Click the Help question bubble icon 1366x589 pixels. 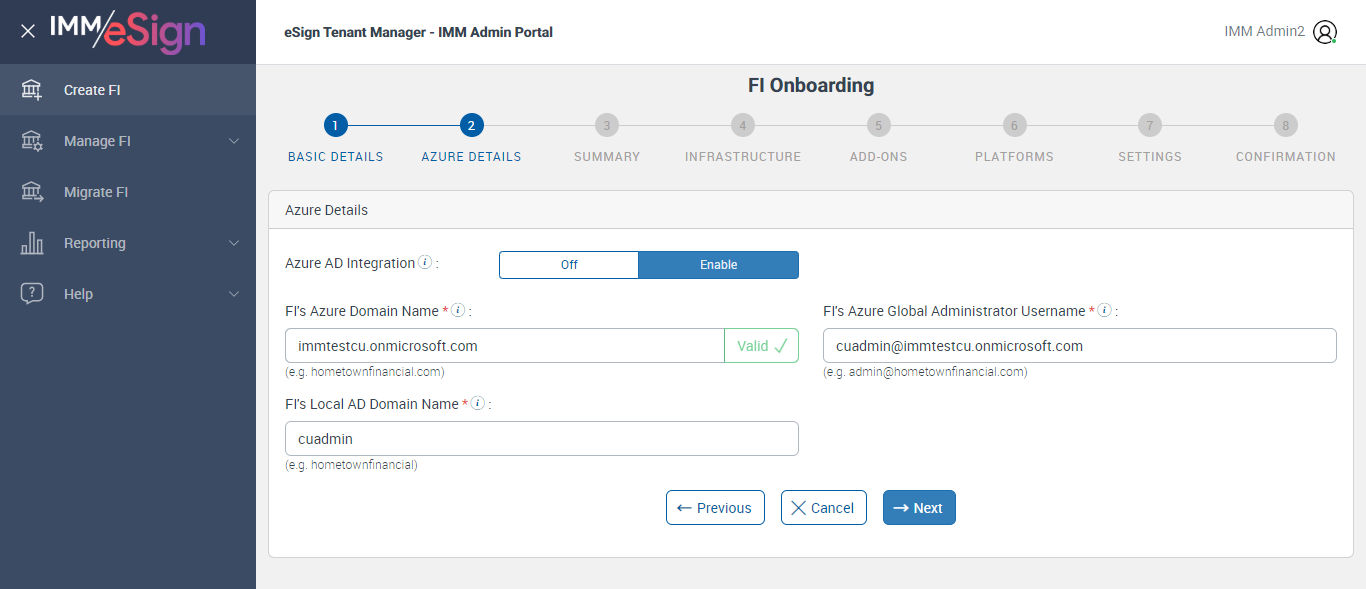tap(32, 294)
